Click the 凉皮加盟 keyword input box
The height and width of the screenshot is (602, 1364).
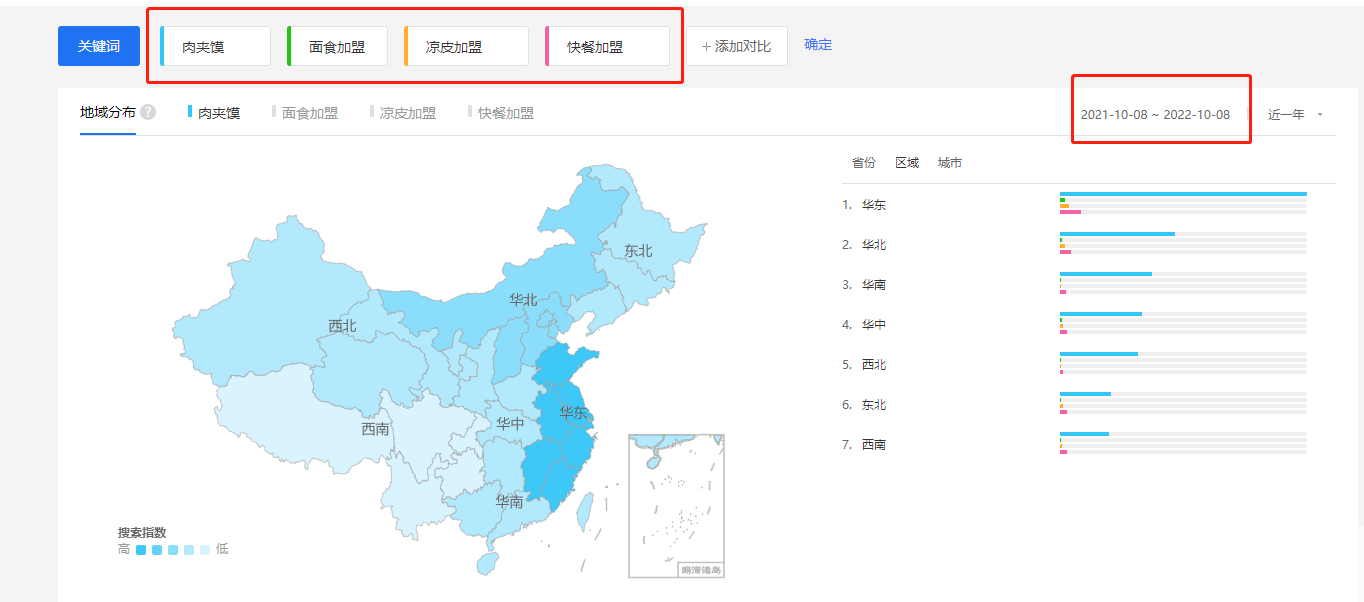[467, 46]
